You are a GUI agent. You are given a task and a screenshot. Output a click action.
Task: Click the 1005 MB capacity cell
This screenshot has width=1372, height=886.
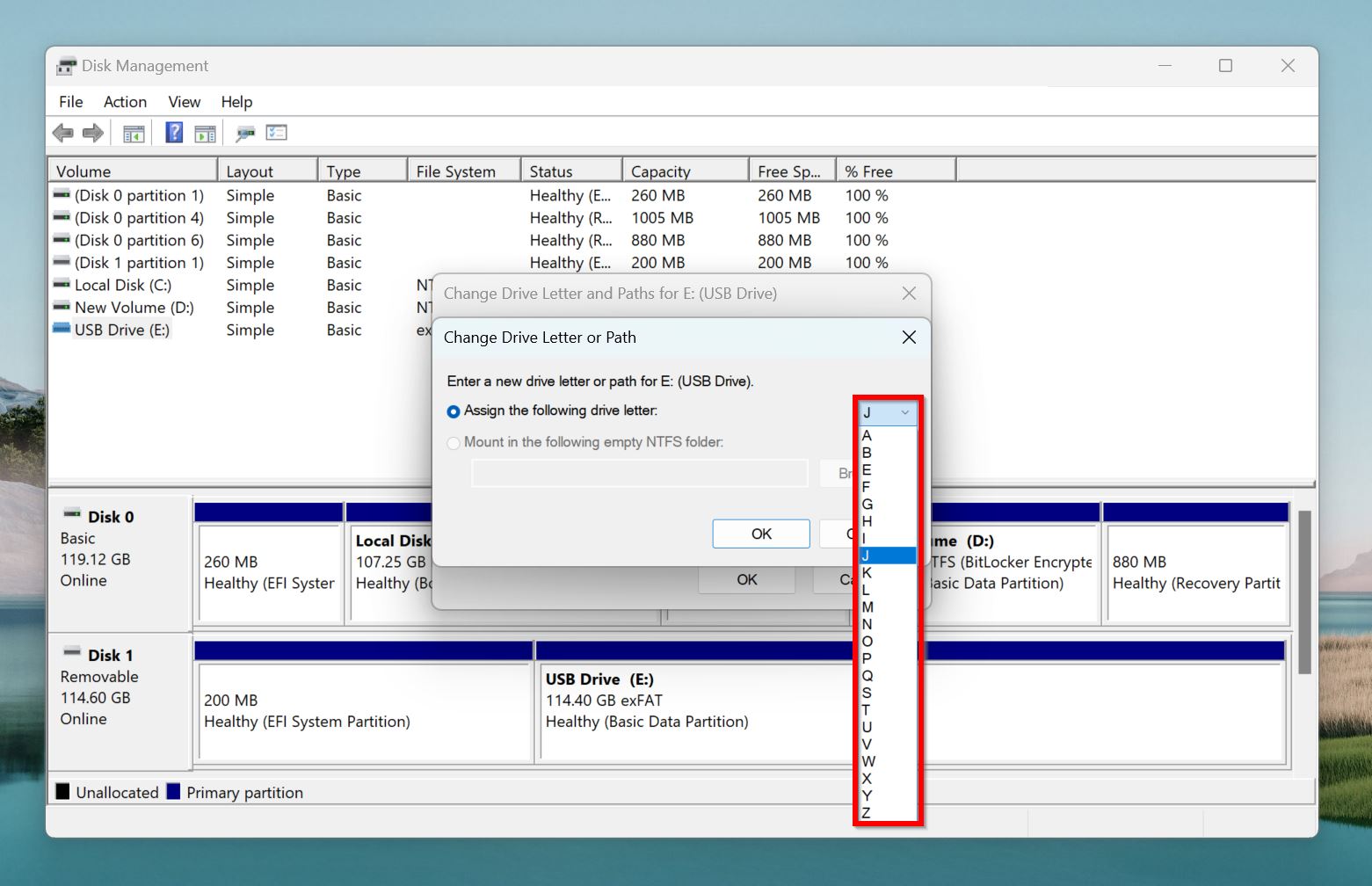(663, 218)
